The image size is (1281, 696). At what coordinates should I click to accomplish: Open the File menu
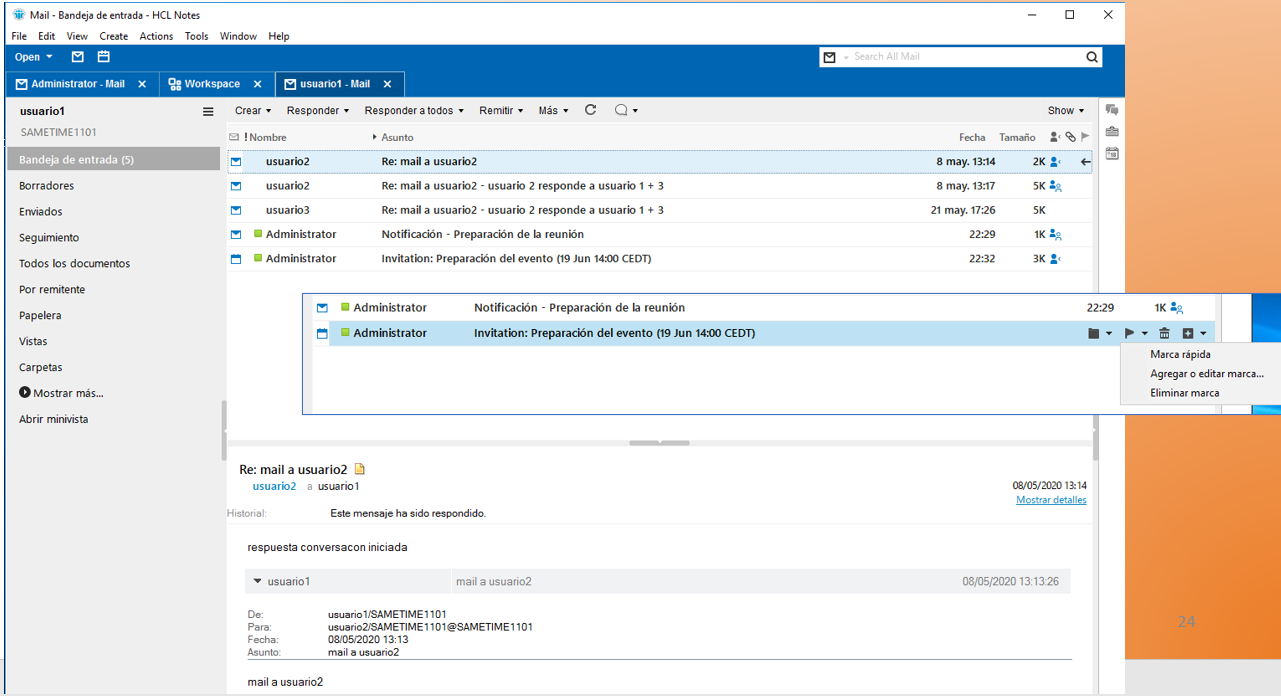19,36
